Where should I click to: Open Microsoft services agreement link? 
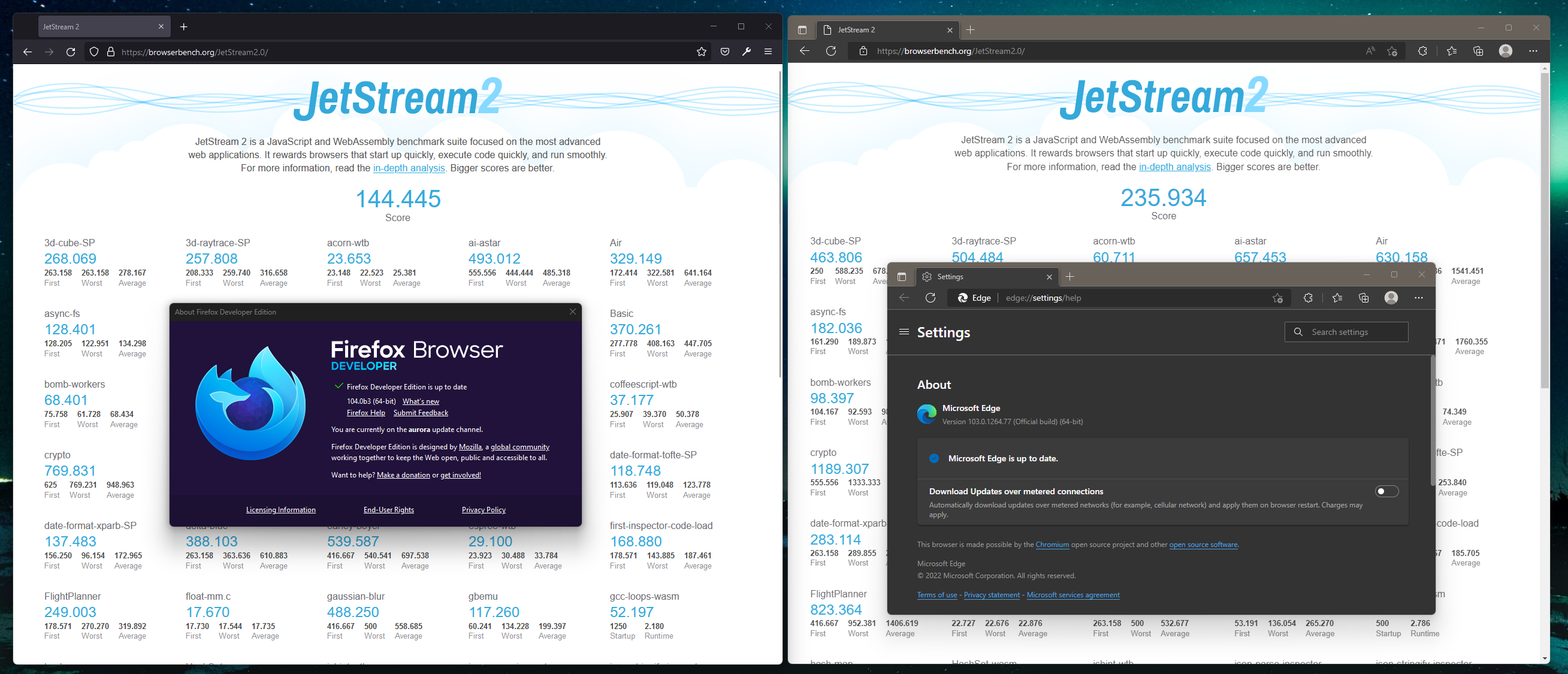pyautogui.click(x=1072, y=595)
